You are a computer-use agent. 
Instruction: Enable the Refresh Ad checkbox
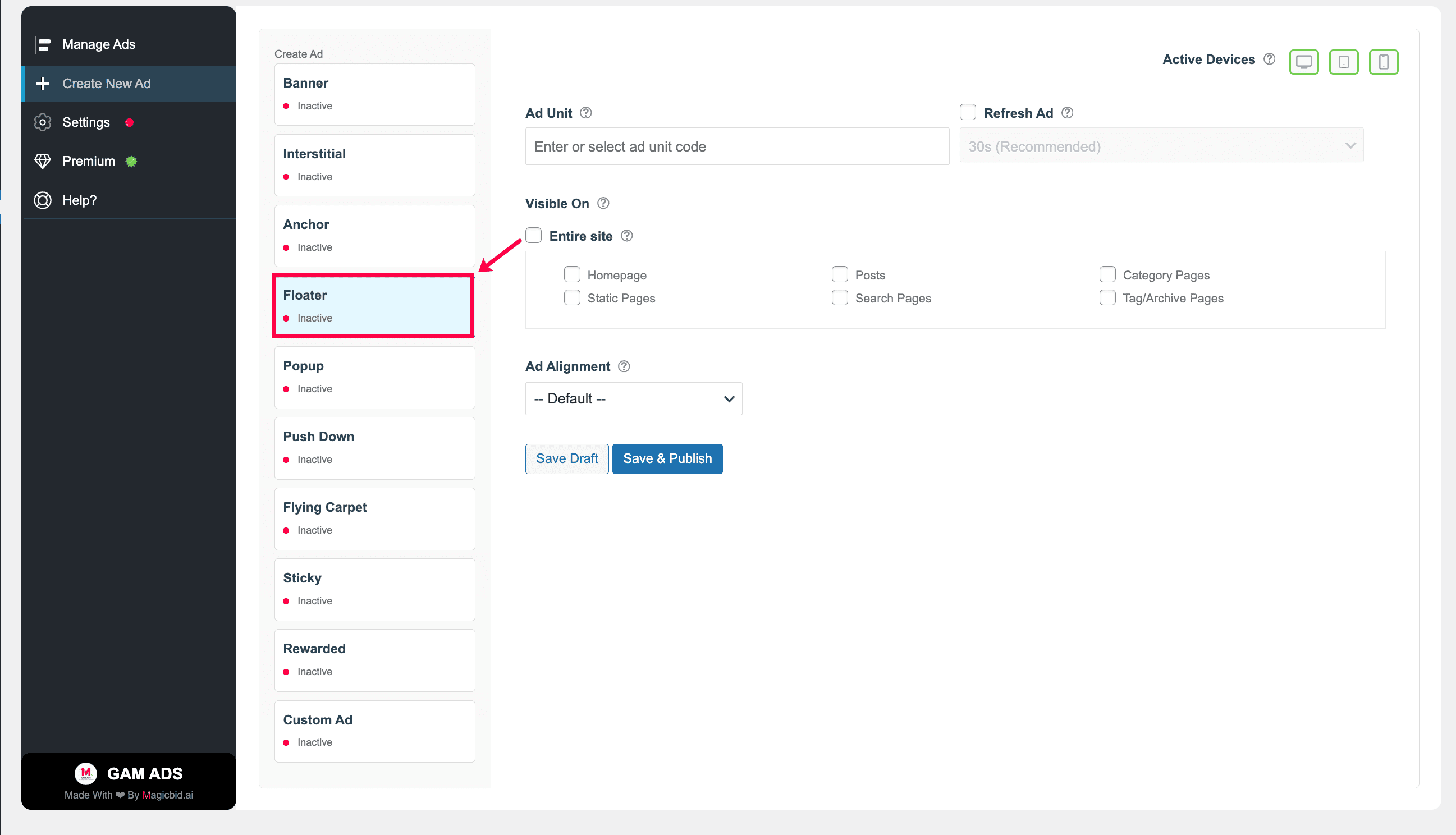click(968, 112)
